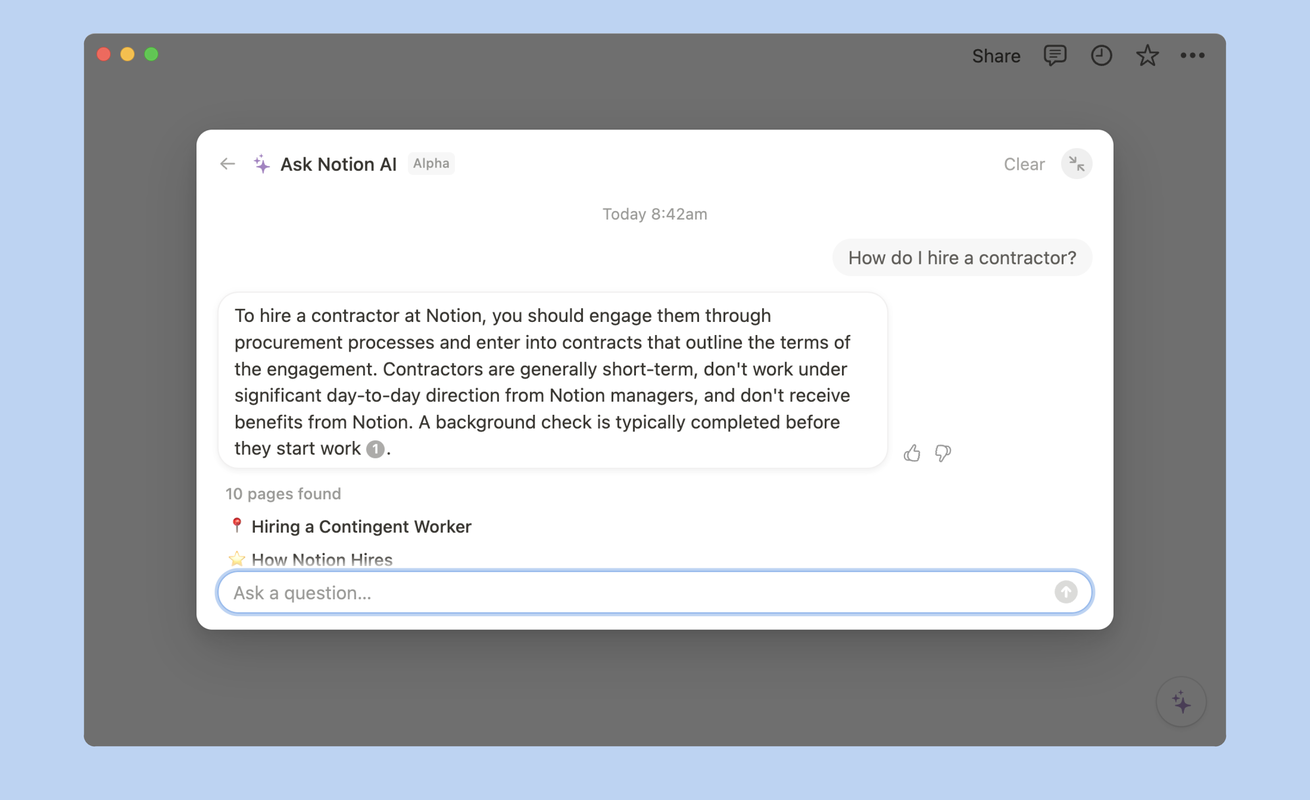Click the How do I hire a contractor message
1310x800 pixels.
point(962,258)
